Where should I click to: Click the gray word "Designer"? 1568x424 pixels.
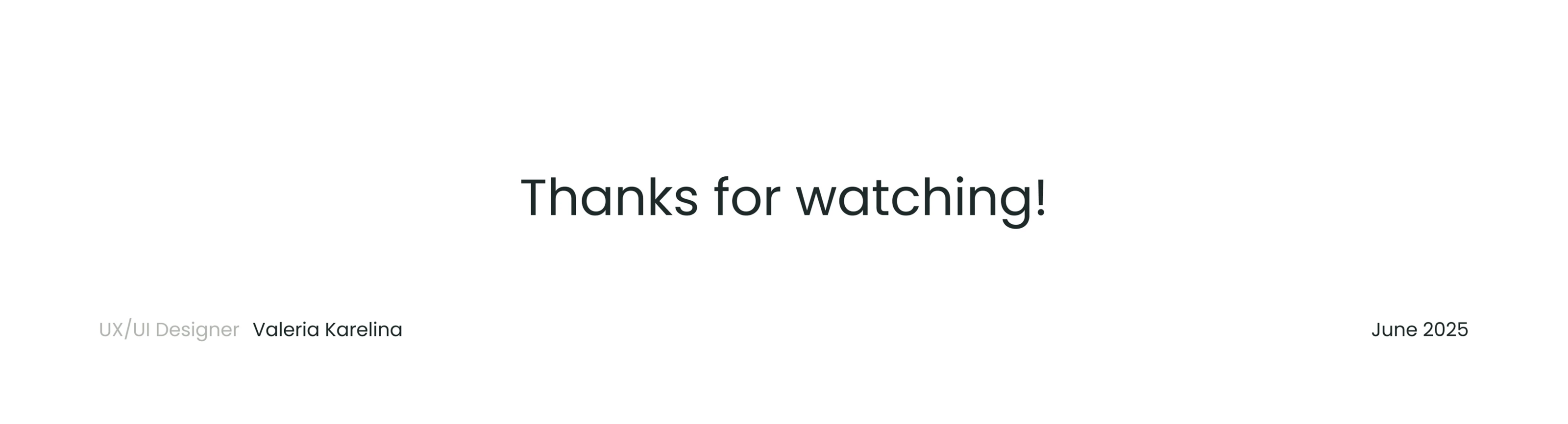pos(197,330)
